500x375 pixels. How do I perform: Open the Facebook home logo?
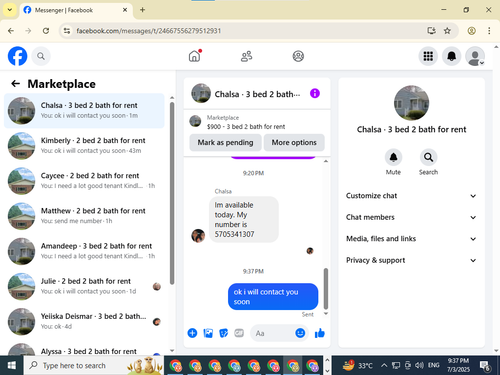[x=17, y=56]
